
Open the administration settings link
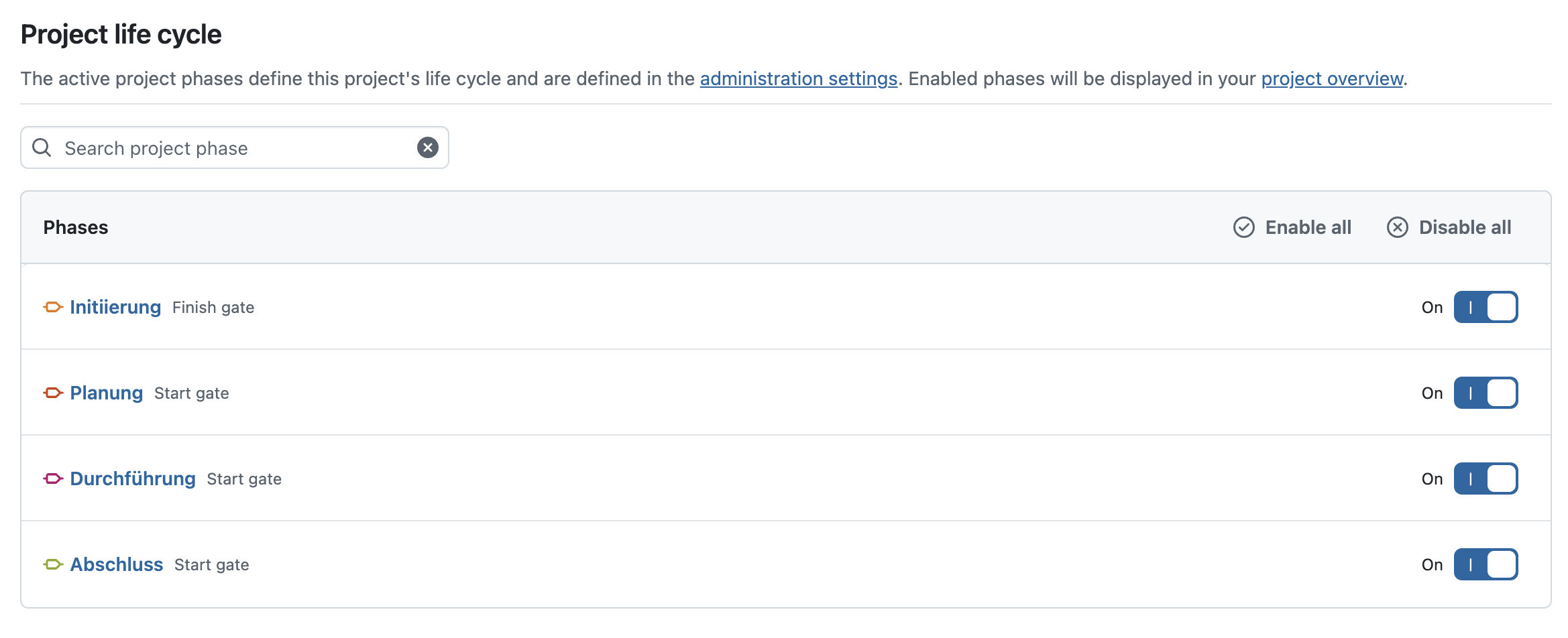(x=799, y=78)
